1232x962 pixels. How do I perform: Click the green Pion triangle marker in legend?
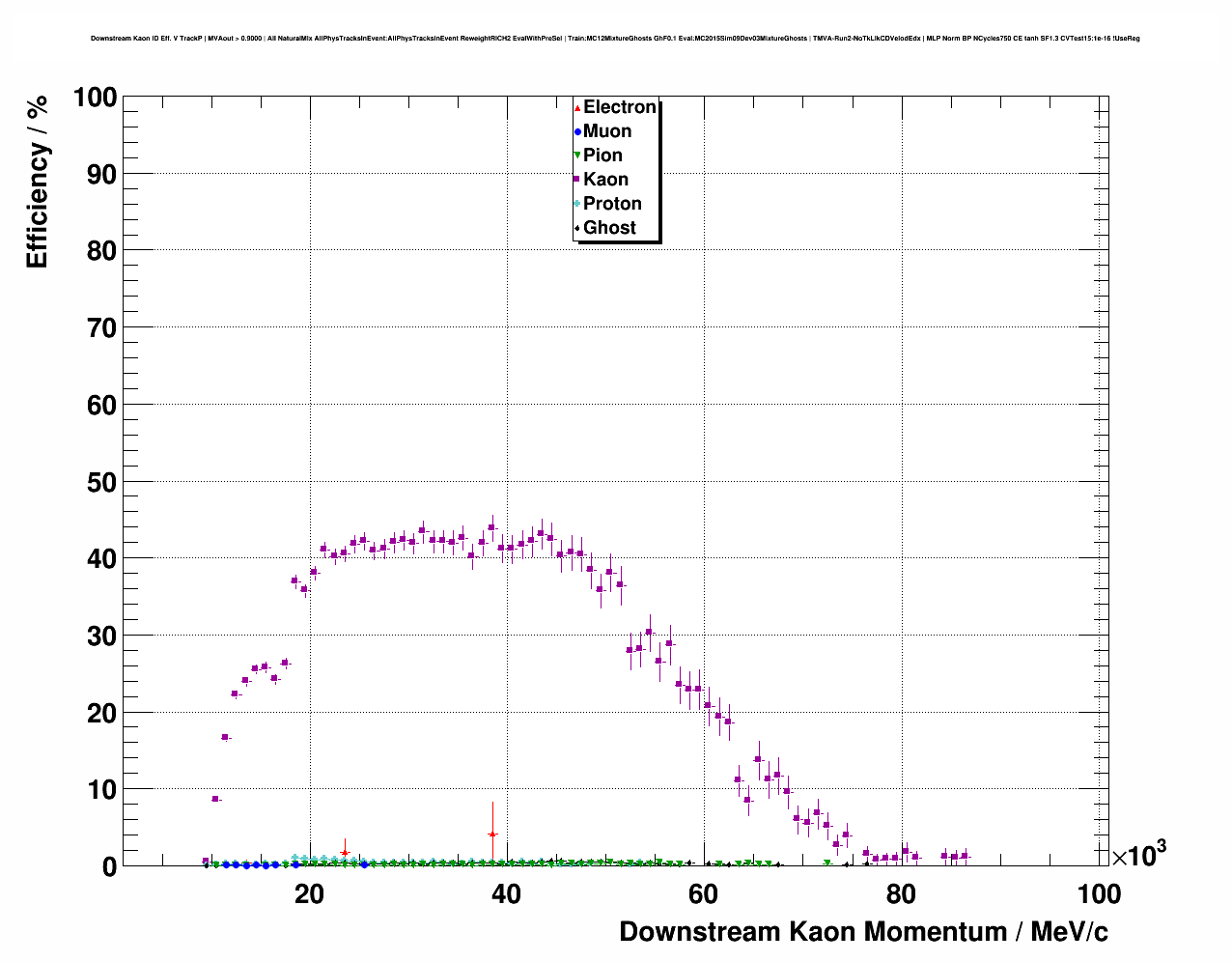pyautogui.click(x=577, y=156)
